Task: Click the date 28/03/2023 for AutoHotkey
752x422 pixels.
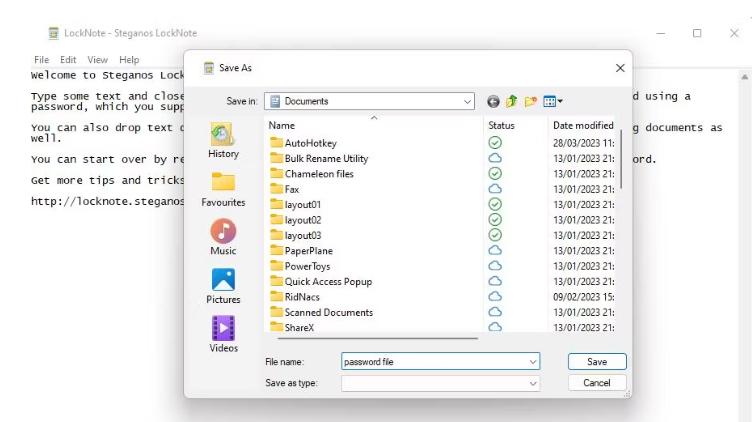Action: (x=583, y=143)
